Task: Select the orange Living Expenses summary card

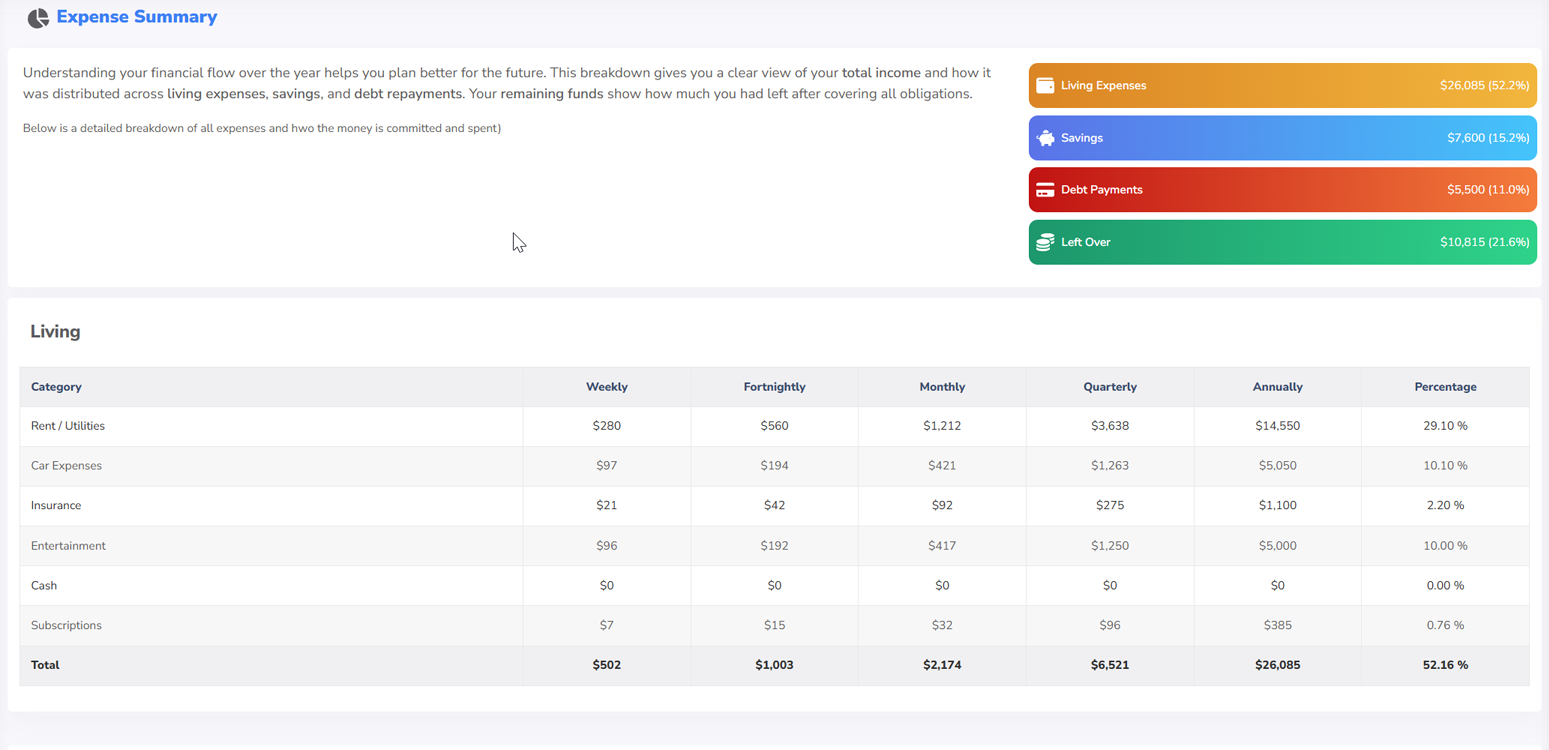Action: (x=1282, y=86)
